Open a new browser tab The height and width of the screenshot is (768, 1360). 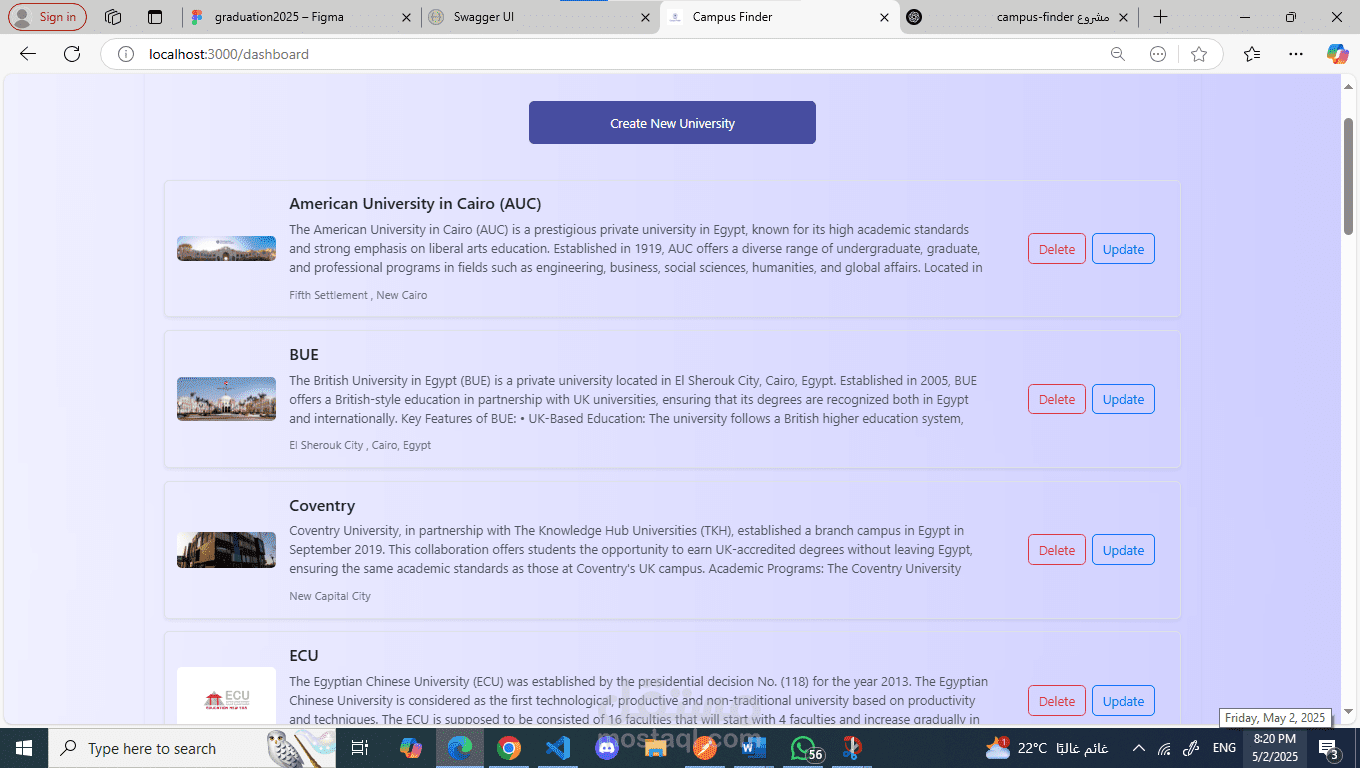[1160, 17]
